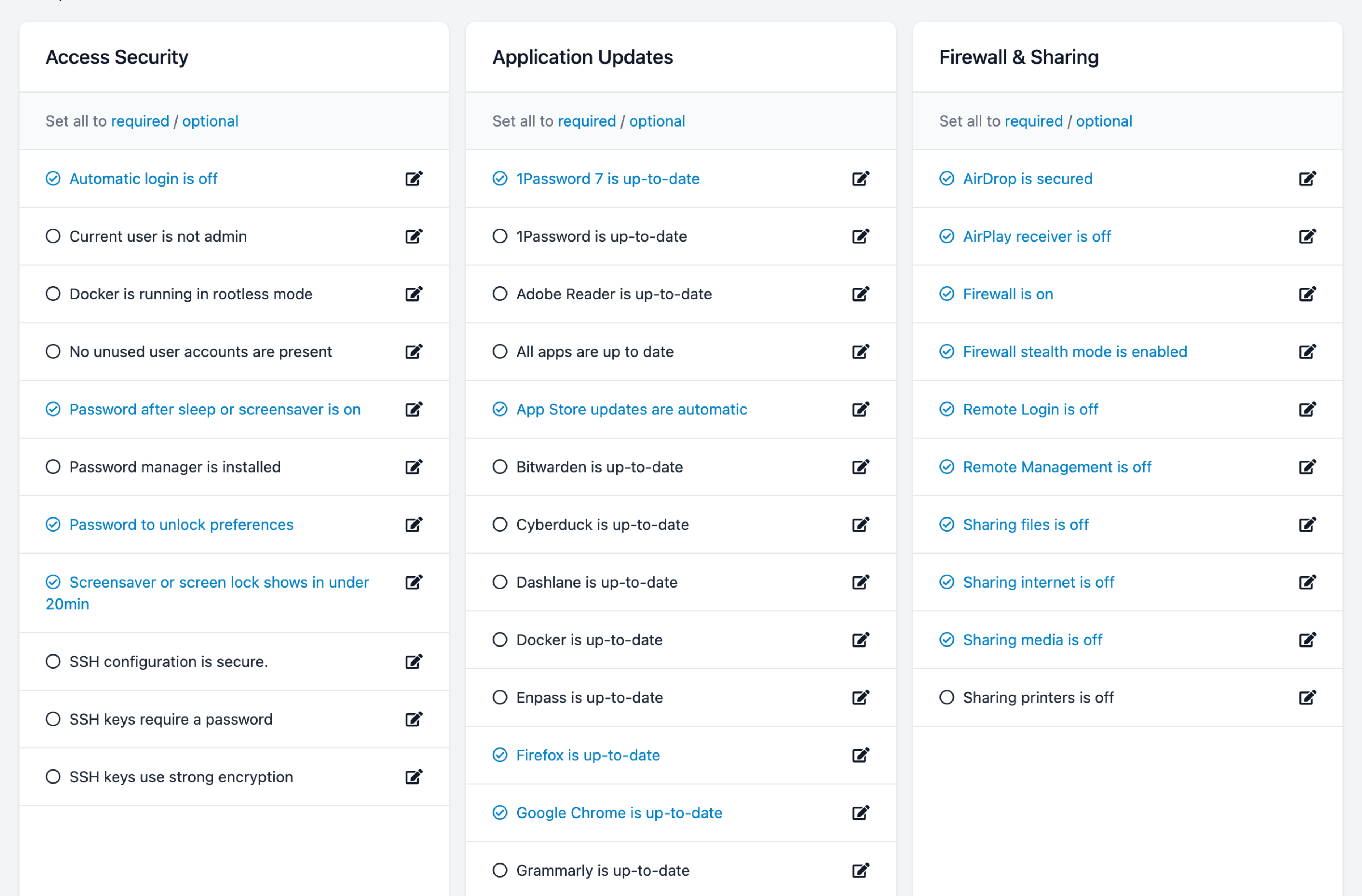Viewport: 1362px width, 896px height.
Task: Enable the Current user is not admin check
Action: click(53, 236)
